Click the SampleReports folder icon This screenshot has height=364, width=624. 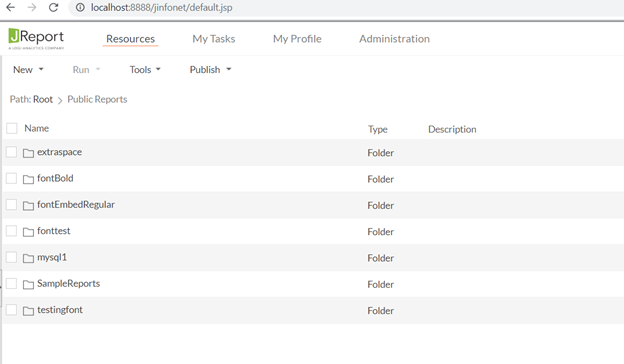click(x=28, y=284)
